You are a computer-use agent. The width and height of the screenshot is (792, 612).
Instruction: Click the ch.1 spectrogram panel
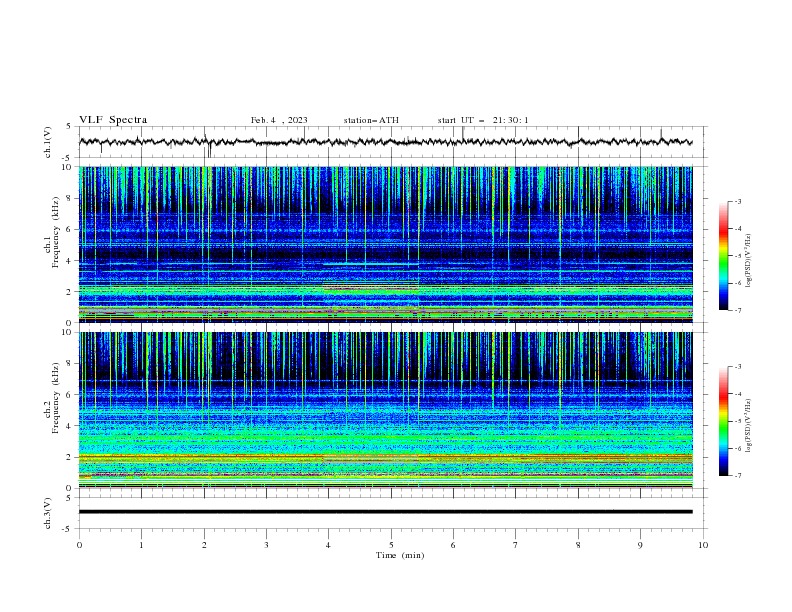(385, 244)
